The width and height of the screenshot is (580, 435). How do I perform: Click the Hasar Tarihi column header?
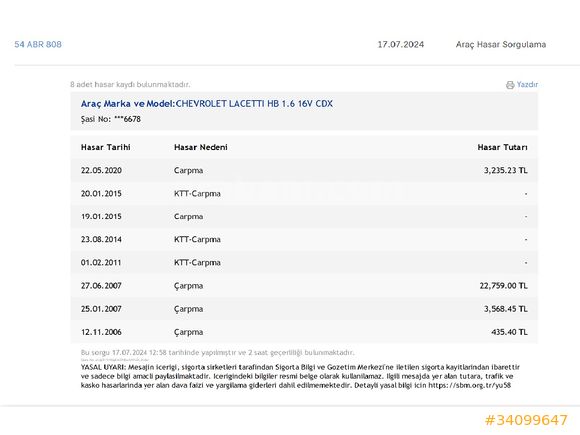pyautogui.click(x=106, y=147)
